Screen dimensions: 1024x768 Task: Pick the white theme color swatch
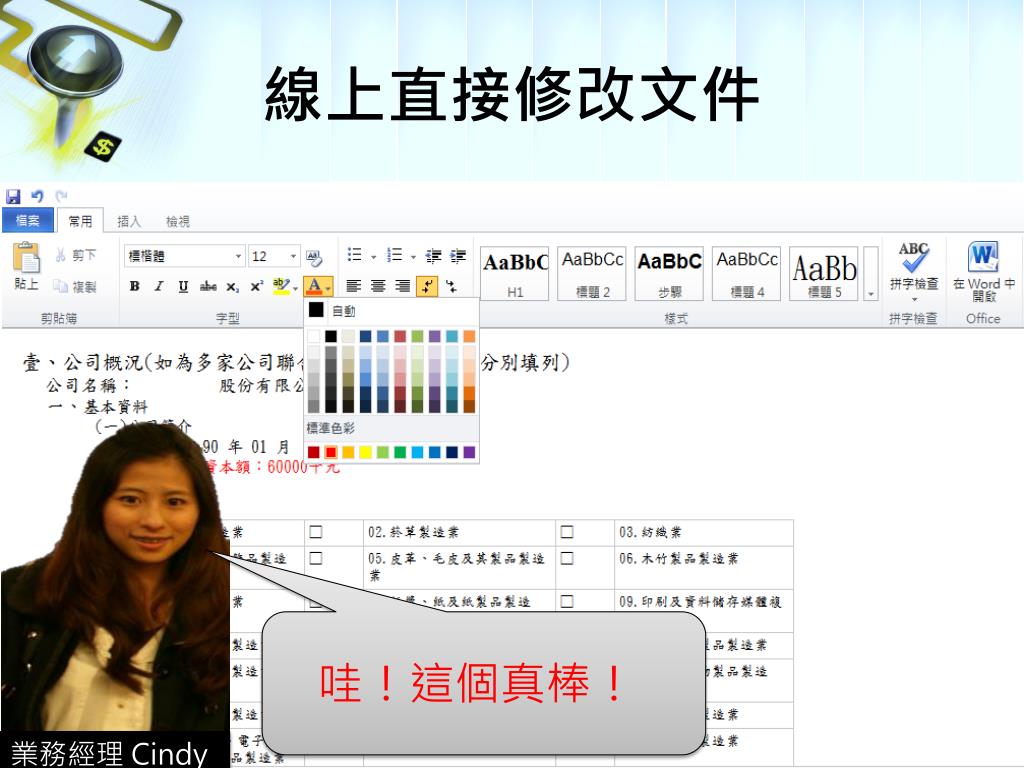(x=314, y=336)
